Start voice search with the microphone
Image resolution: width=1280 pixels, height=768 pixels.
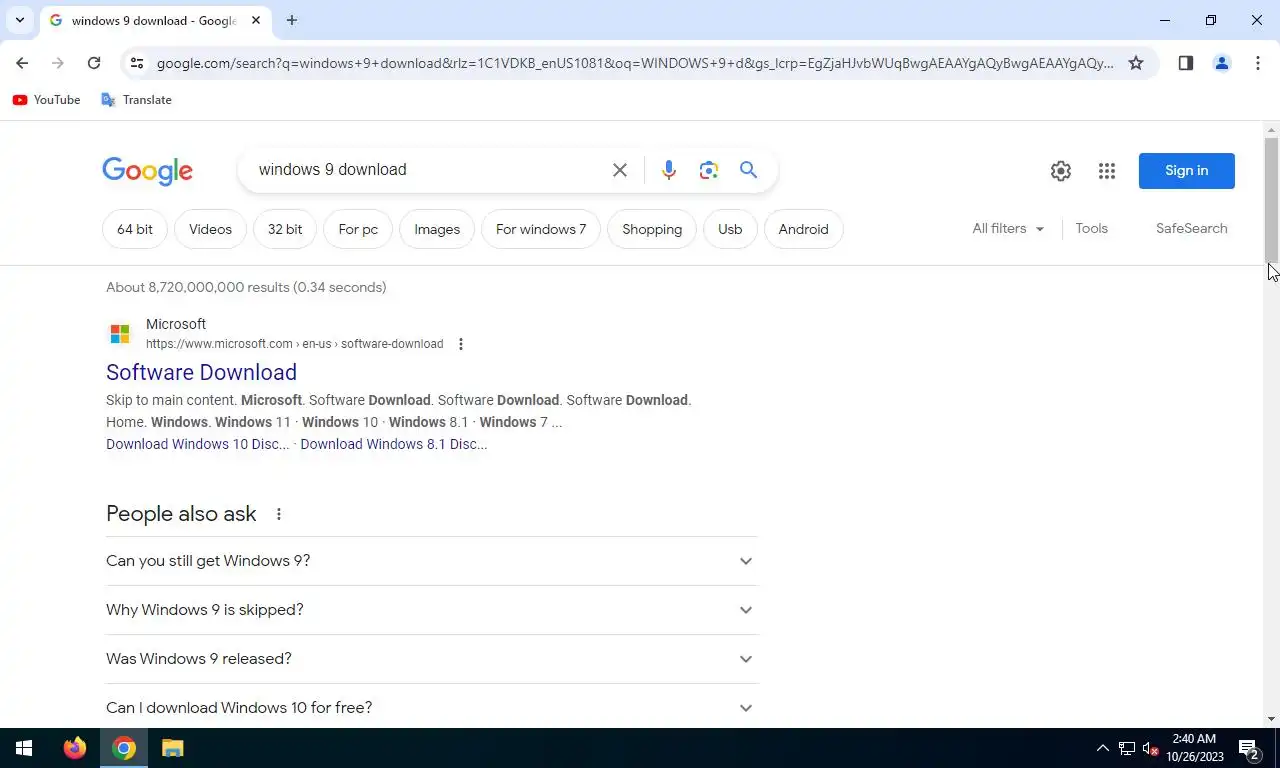pos(669,170)
